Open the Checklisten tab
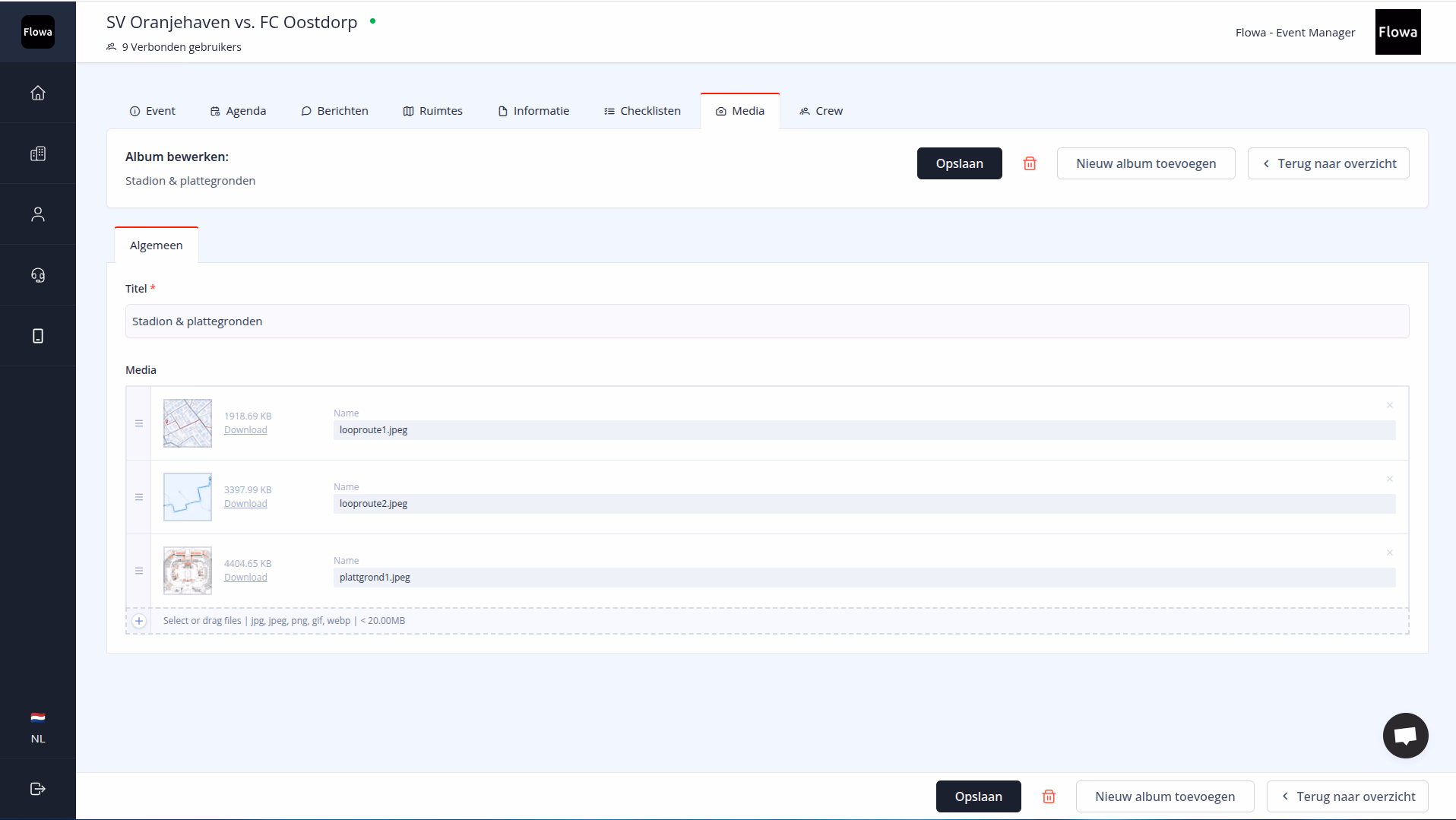 [643, 111]
